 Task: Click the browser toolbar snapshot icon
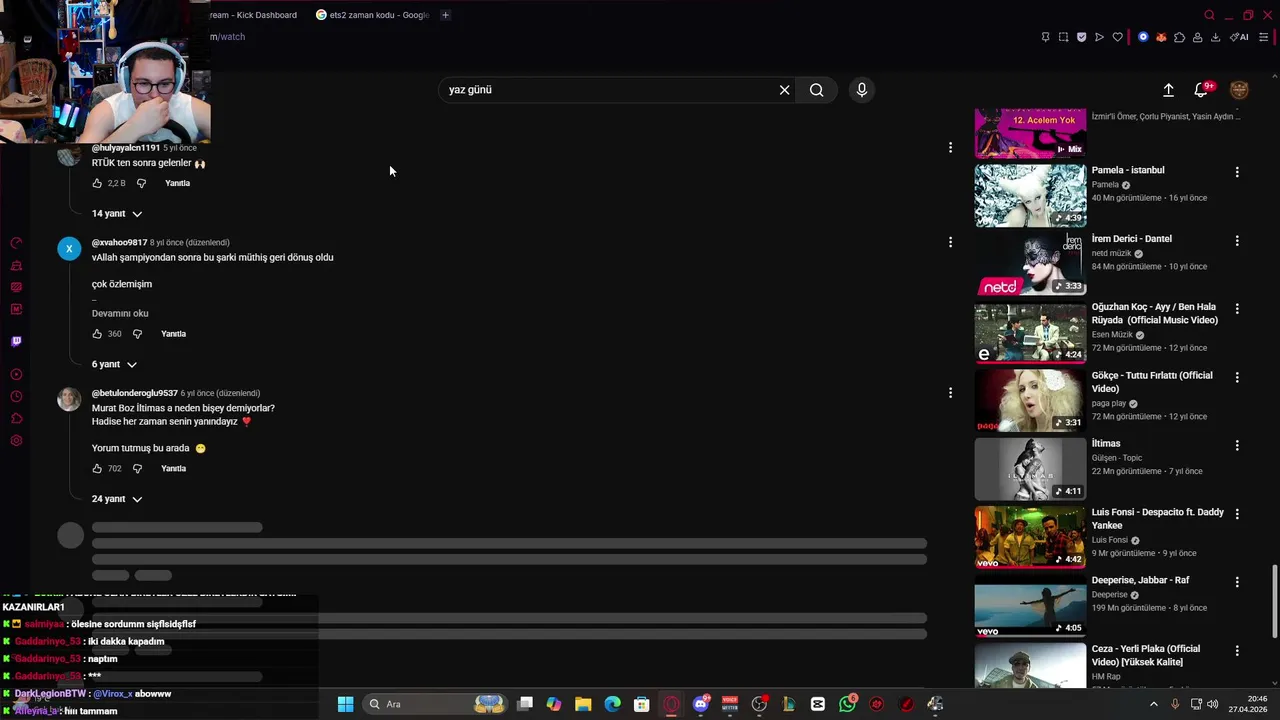click(x=1063, y=37)
